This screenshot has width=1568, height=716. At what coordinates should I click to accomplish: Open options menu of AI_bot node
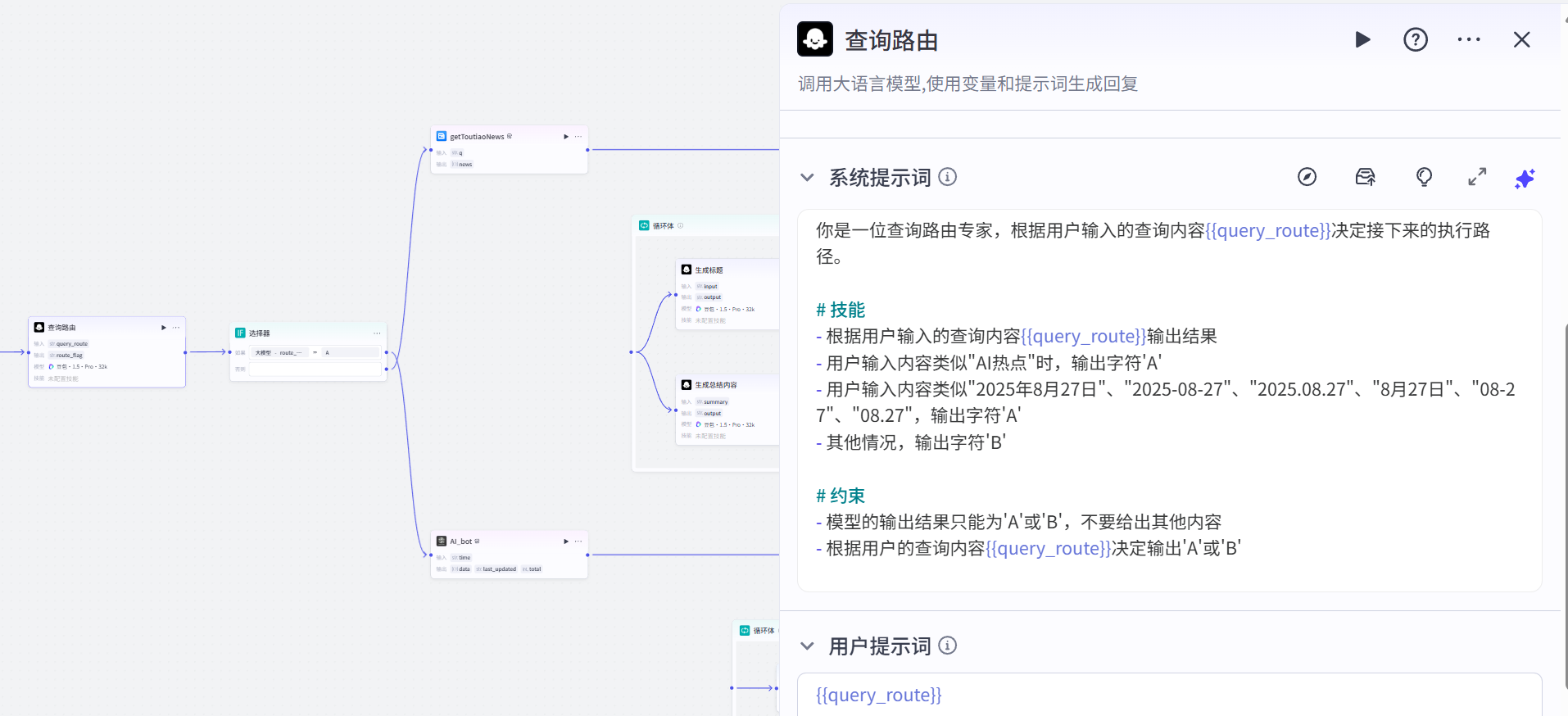(x=578, y=542)
